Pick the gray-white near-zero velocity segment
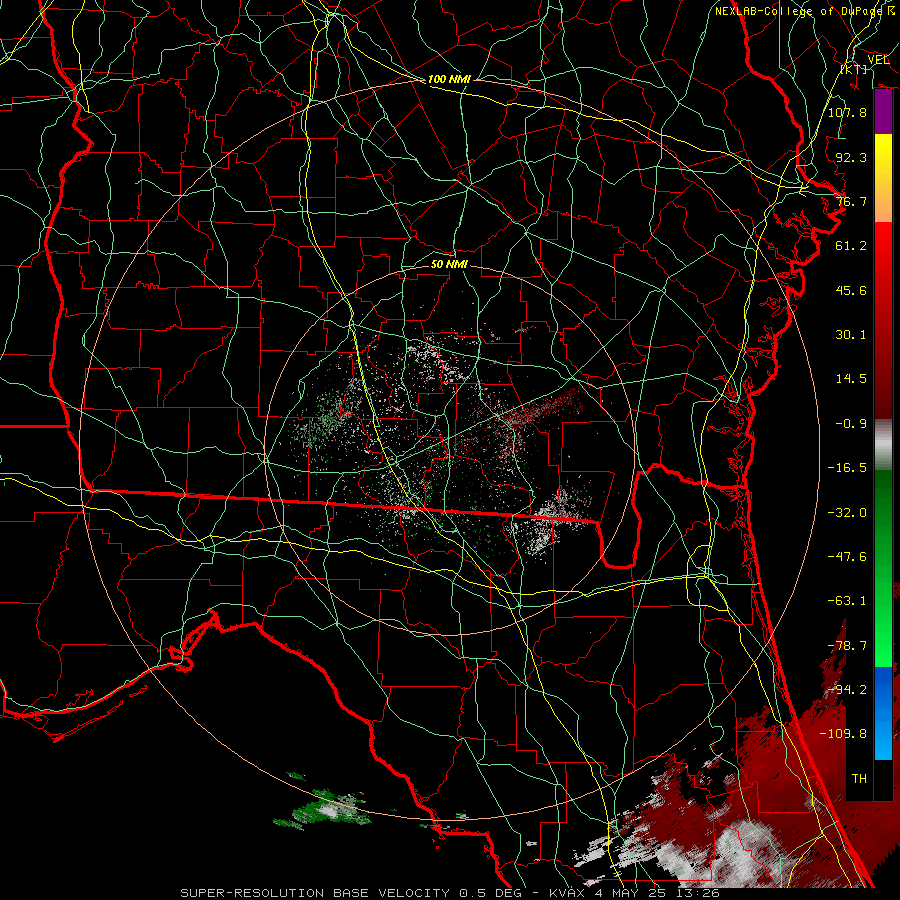The image size is (900, 900). tap(883, 444)
